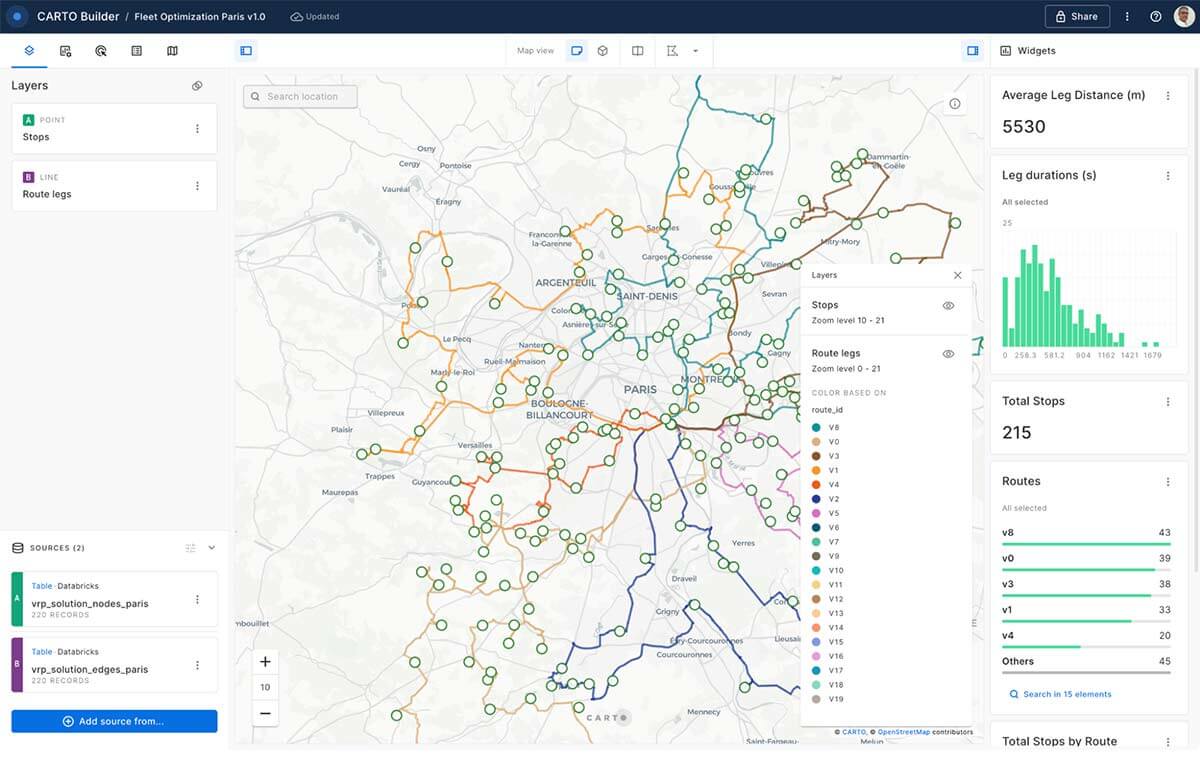Click the Share button

click(1077, 16)
